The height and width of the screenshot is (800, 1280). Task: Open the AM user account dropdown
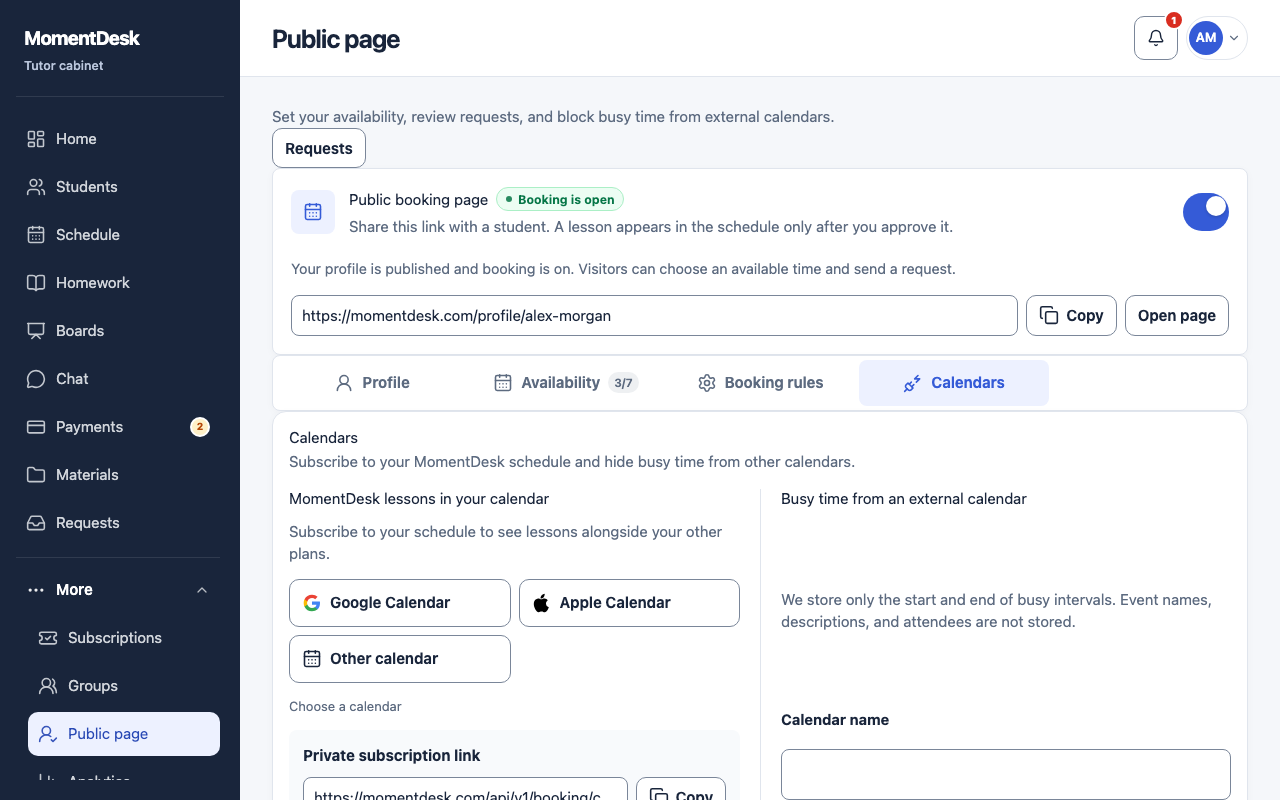(1216, 38)
